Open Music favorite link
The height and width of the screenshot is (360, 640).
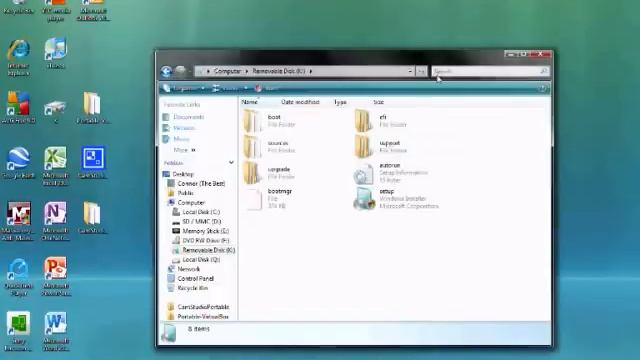coord(176,139)
